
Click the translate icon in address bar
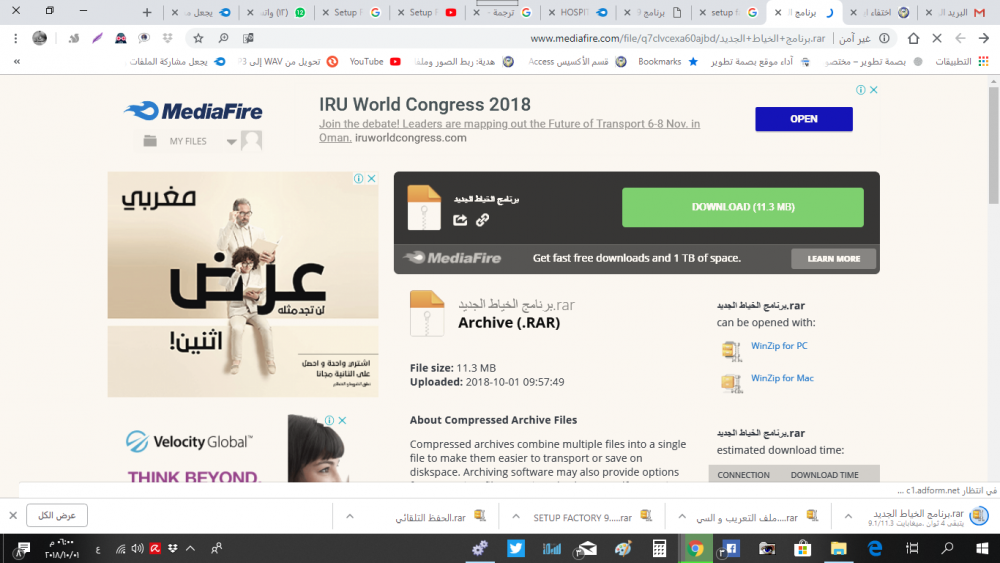(248, 38)
